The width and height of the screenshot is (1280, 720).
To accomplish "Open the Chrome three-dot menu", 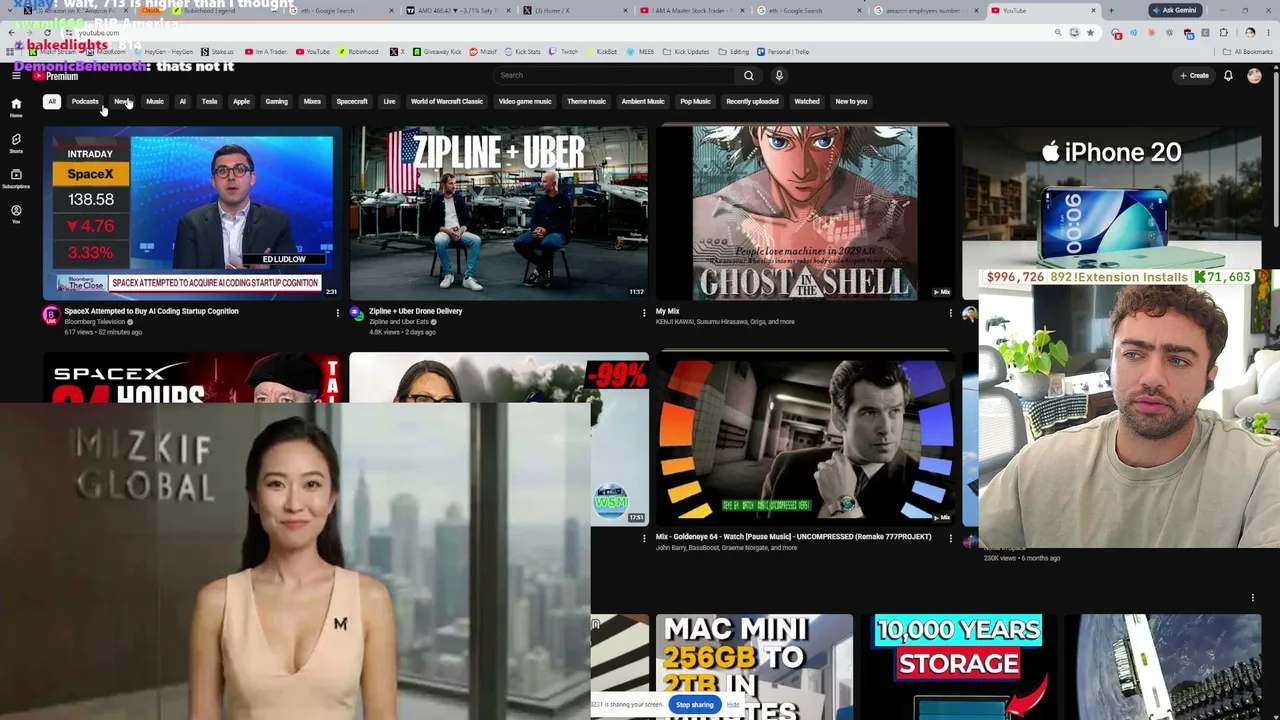I will click(1268, 33).
